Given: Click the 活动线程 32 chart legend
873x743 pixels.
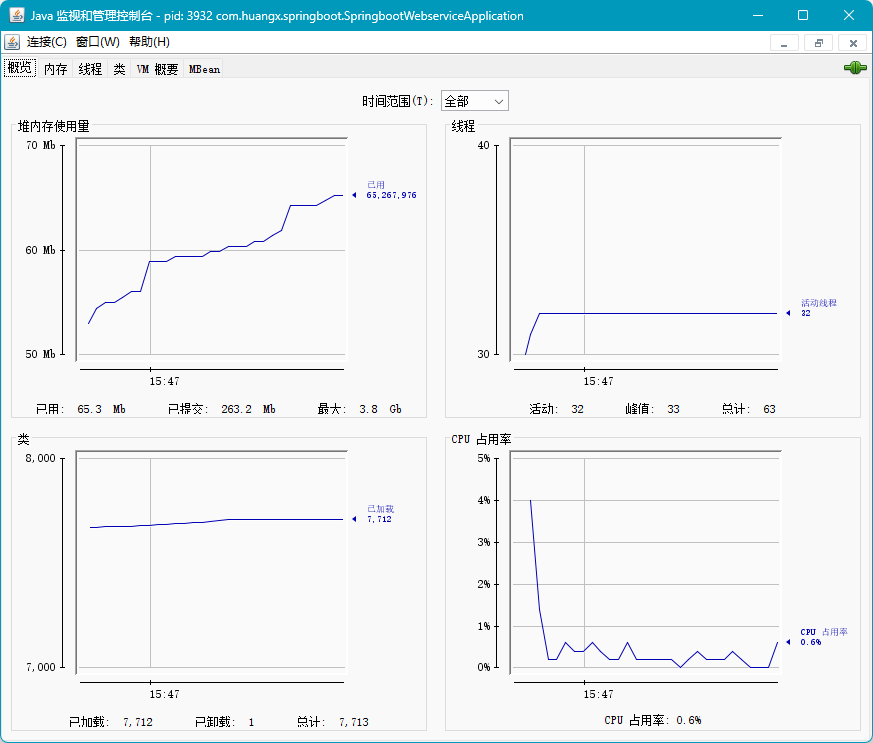Looking at the screenshot, I should coord(818,308).
